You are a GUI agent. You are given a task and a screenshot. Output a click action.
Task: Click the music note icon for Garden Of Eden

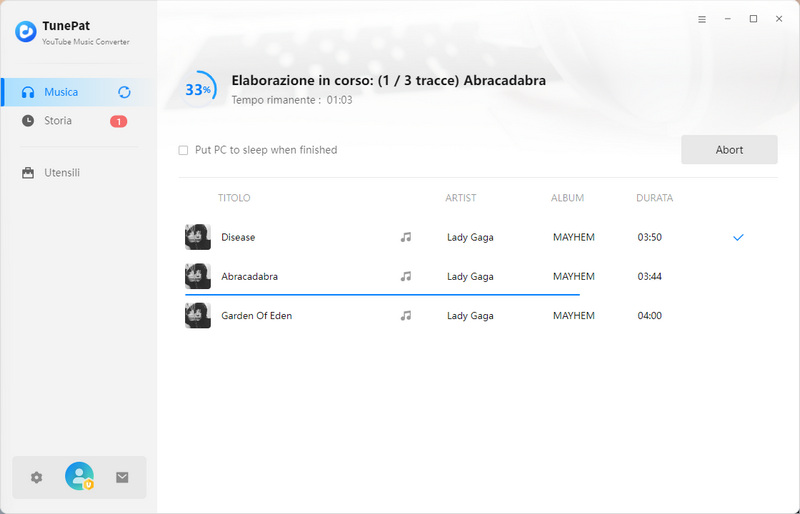(x=406, y=315)
